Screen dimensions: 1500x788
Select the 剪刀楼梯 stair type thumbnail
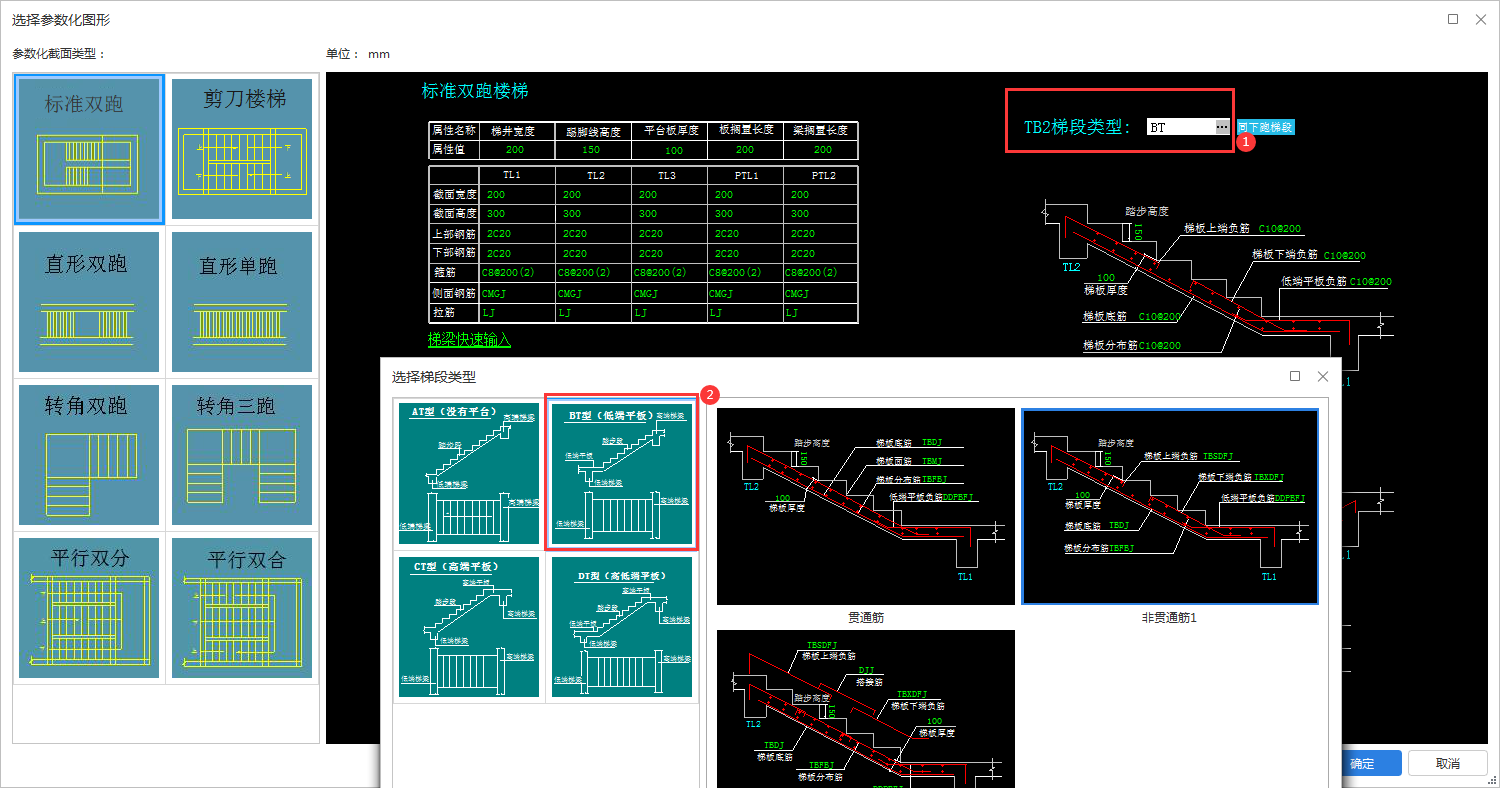click(x=242, y=149)
